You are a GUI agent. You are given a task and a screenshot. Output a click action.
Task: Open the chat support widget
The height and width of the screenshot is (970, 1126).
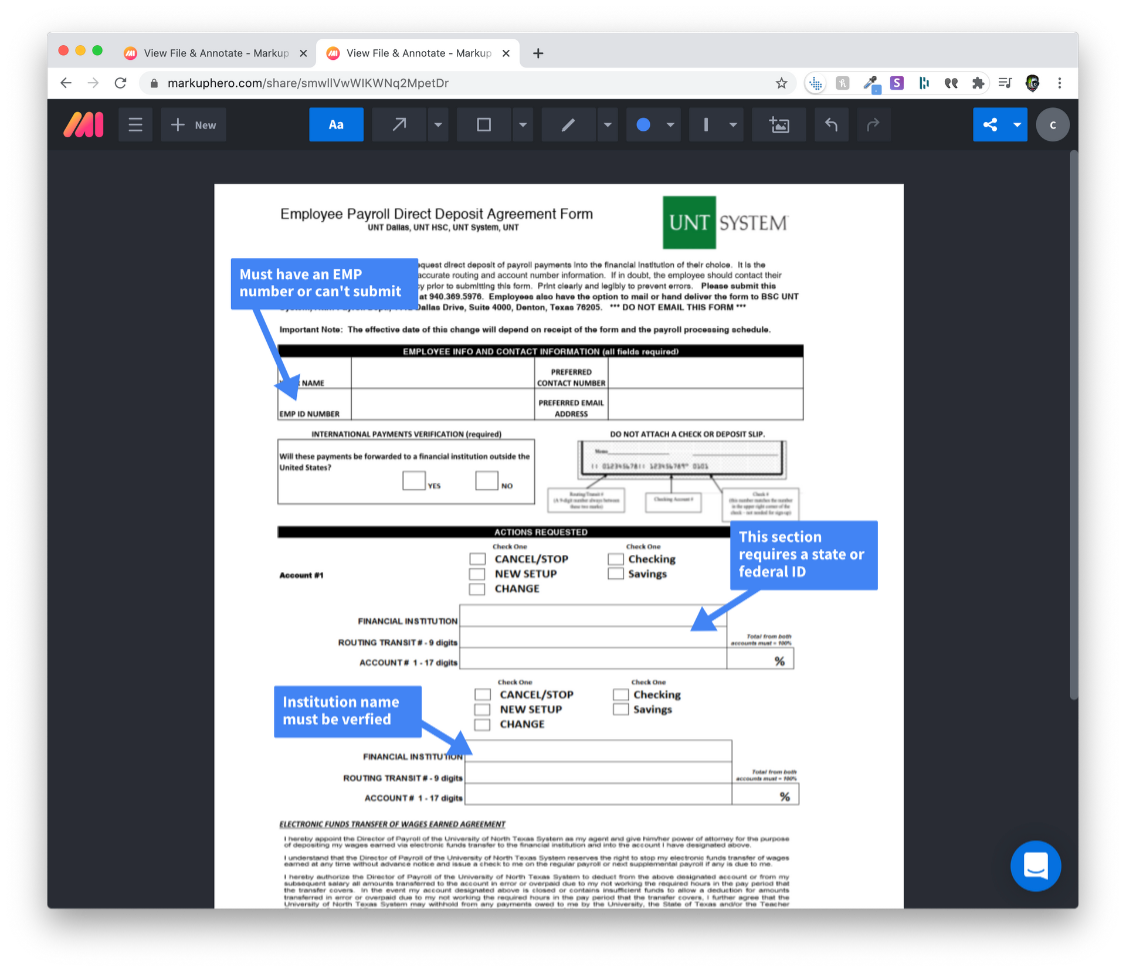(1036, 866)
